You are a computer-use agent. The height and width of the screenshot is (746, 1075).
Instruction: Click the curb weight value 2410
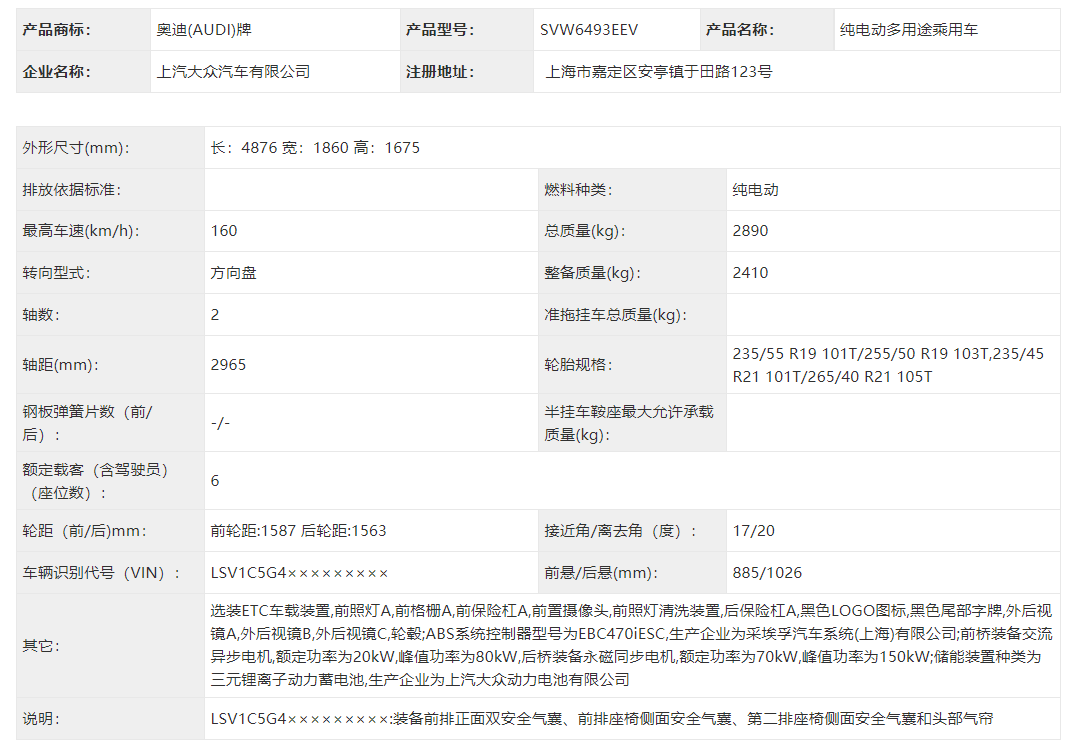(x=750, y=273)
